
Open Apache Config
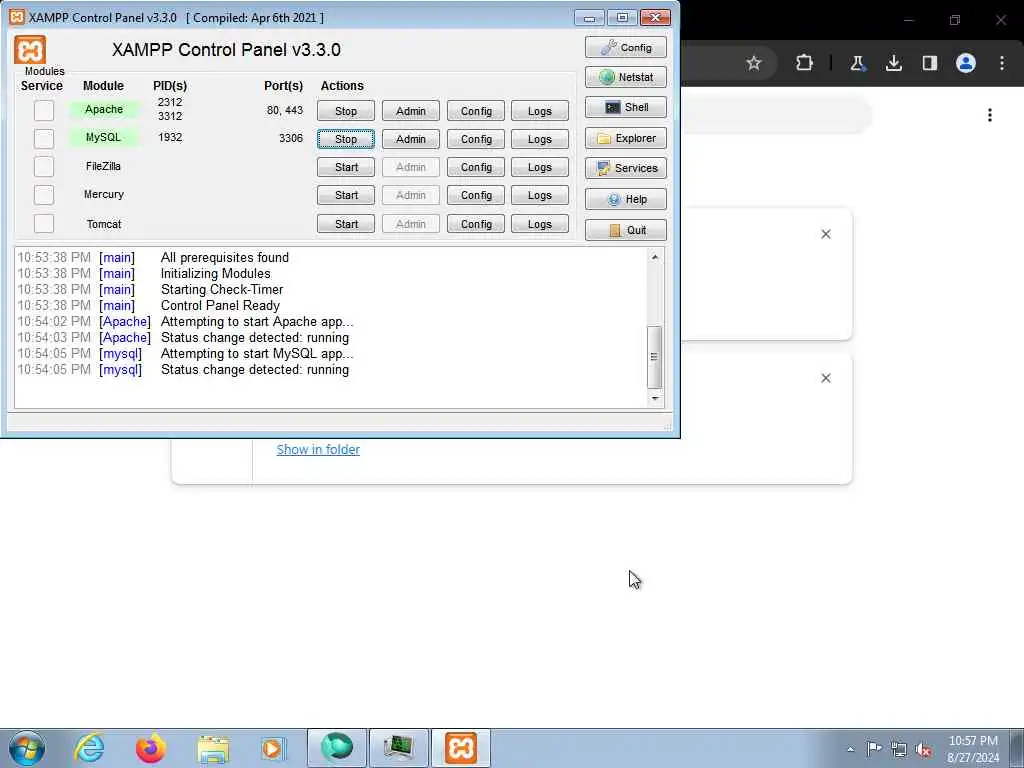click(x=476, y=111)
